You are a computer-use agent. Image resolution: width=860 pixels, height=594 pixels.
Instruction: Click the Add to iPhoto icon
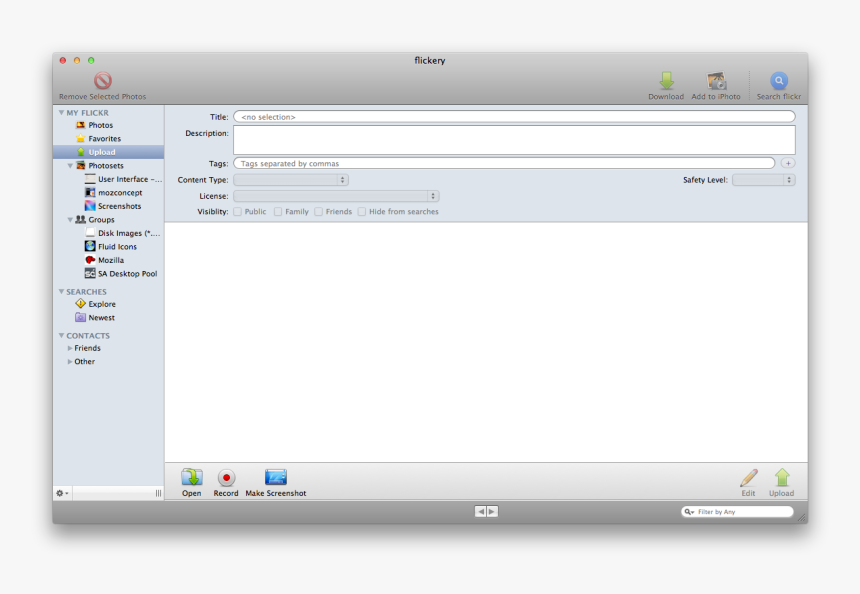[x=716, y=81]
